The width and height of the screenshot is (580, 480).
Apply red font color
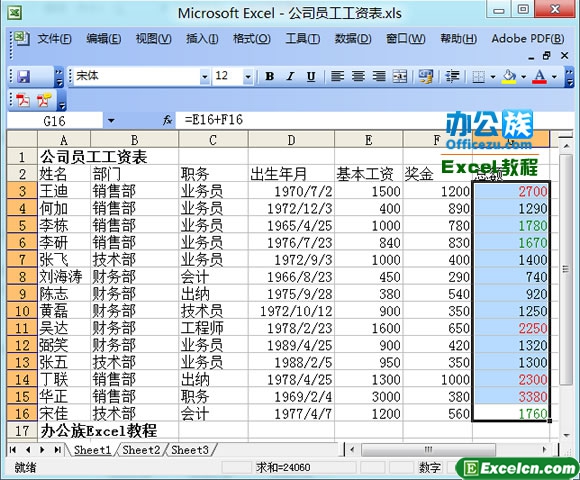click(540, 77)
